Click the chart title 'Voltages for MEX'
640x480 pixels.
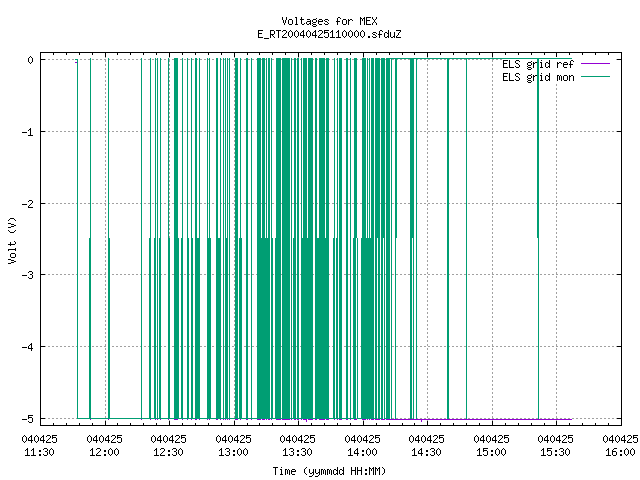tap(329, 21)
